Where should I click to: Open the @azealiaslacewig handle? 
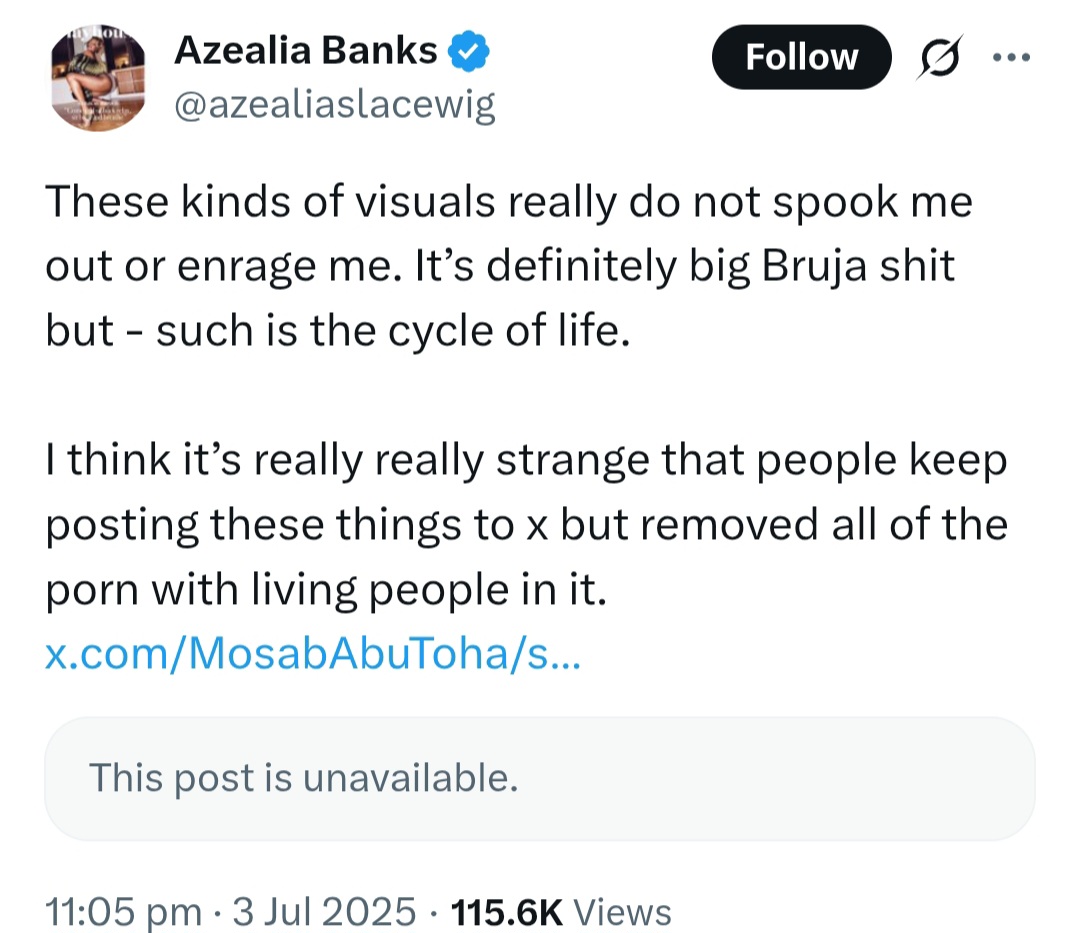[335, 104]
